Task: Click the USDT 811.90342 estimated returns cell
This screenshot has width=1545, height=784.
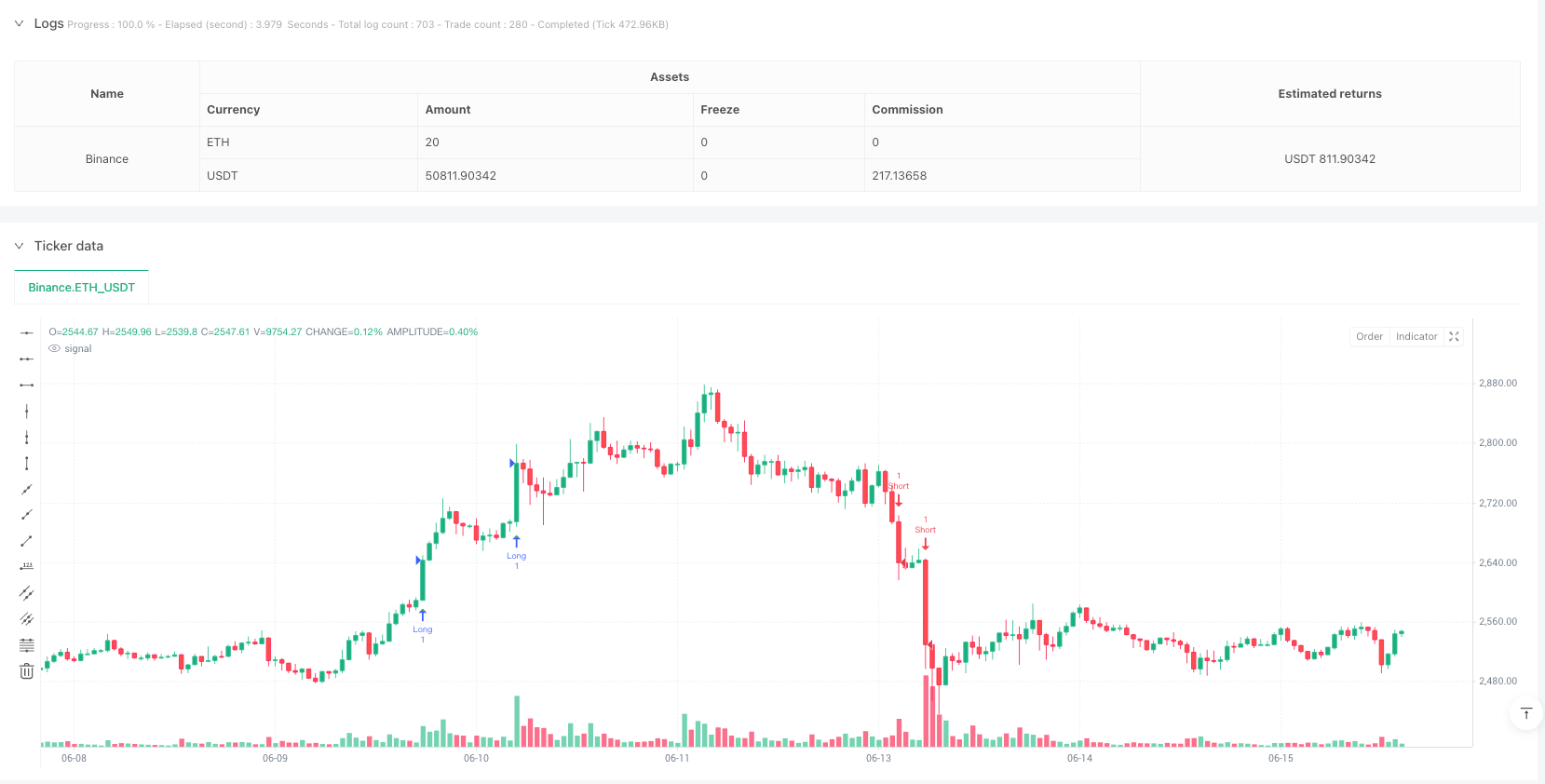Action: click(x=1329, y=159)
